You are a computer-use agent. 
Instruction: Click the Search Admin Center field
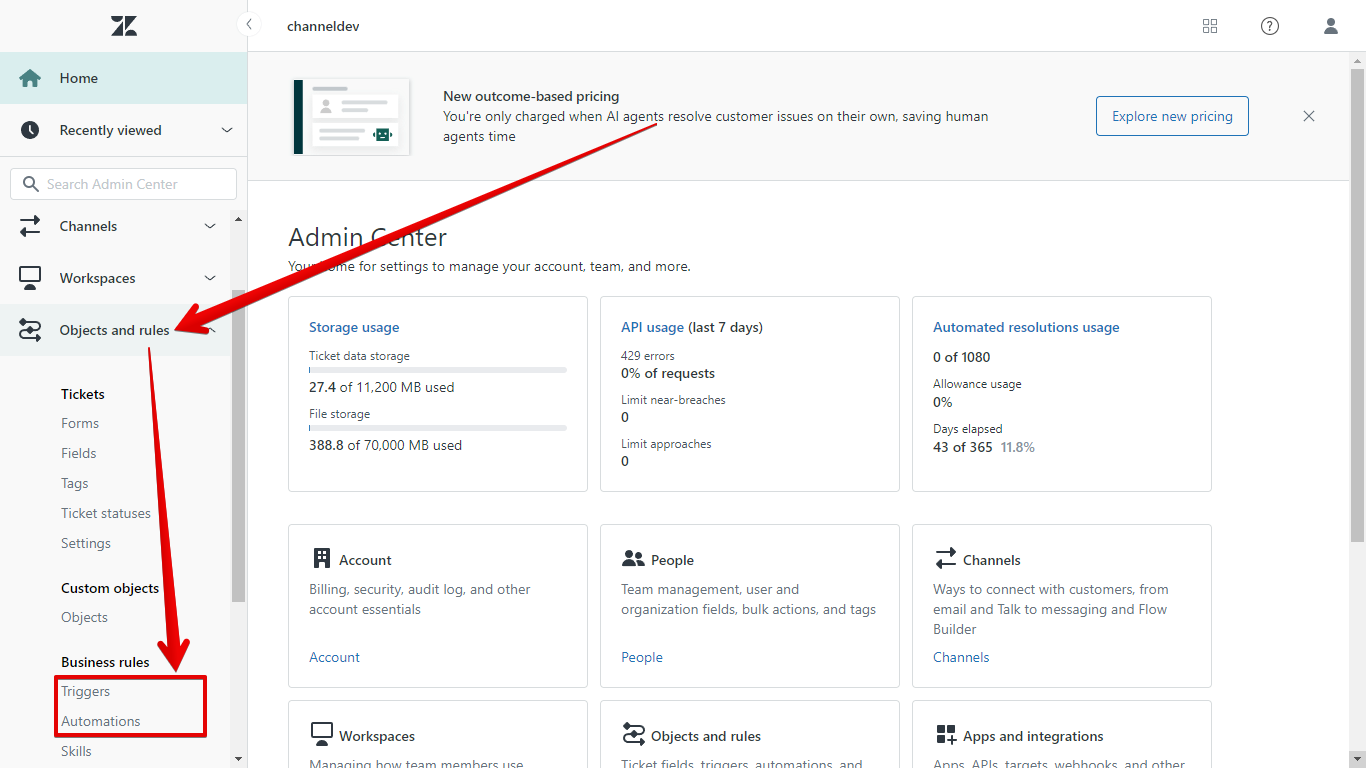pos(124,184)
